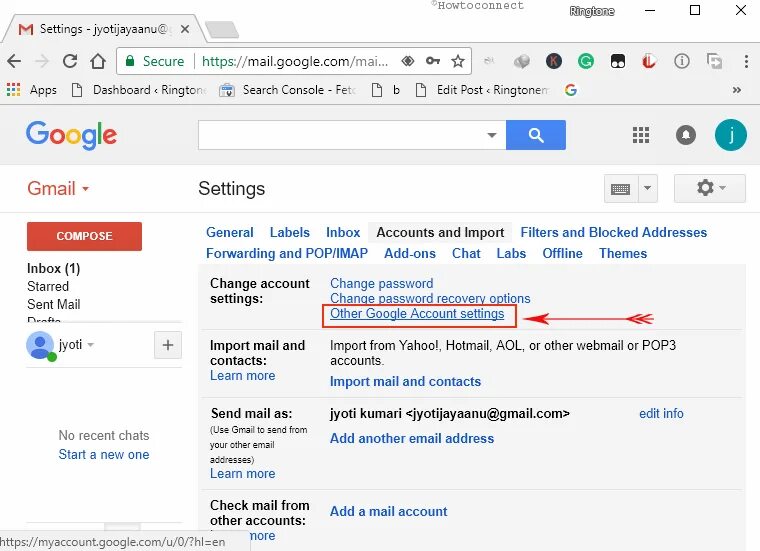Viewport: 760px width, 551px height.
Task: Click the plus button next to jyoti
Action: coord(168,345)
